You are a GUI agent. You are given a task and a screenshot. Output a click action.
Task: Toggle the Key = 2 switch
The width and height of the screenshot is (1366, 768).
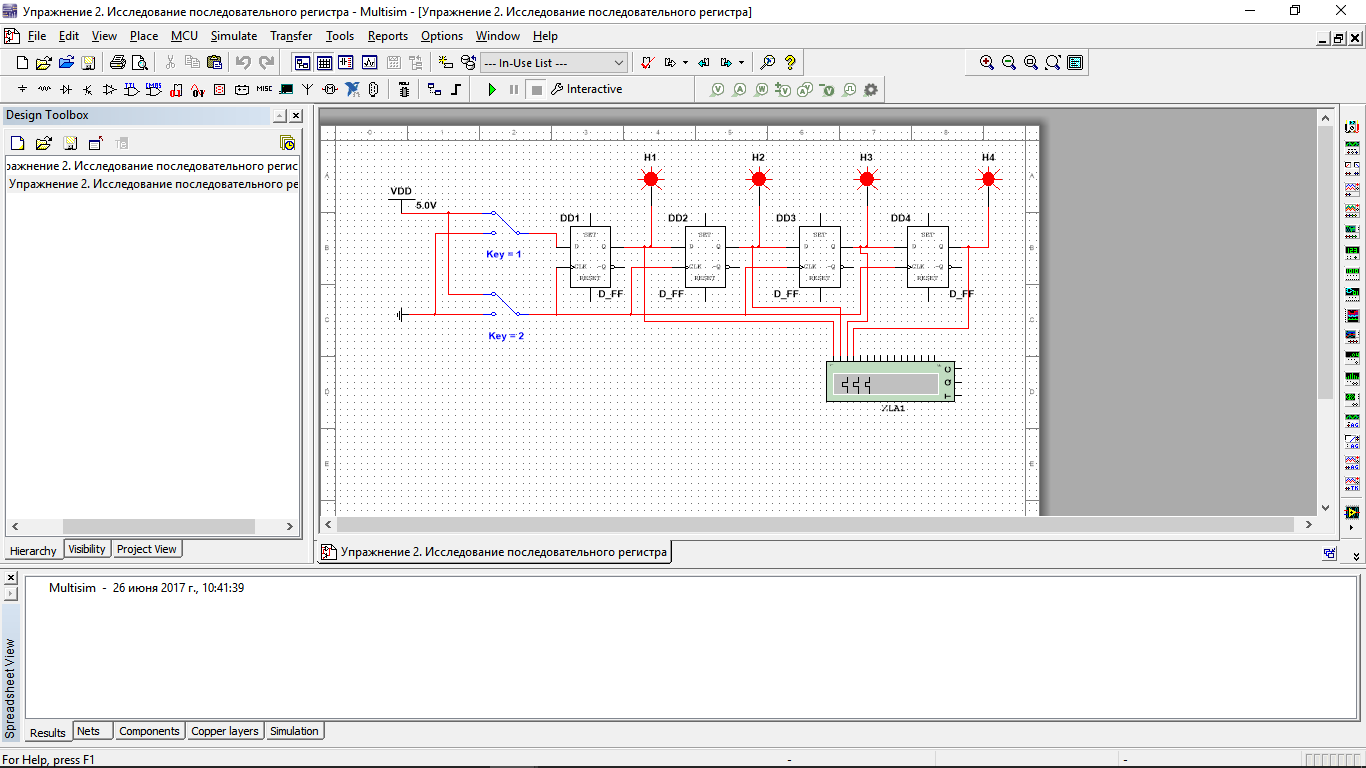point(505,304)
